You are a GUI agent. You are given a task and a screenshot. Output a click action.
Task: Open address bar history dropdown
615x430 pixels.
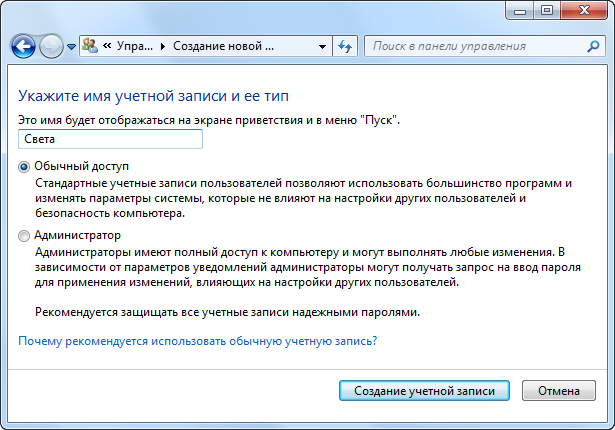(322, 46)
